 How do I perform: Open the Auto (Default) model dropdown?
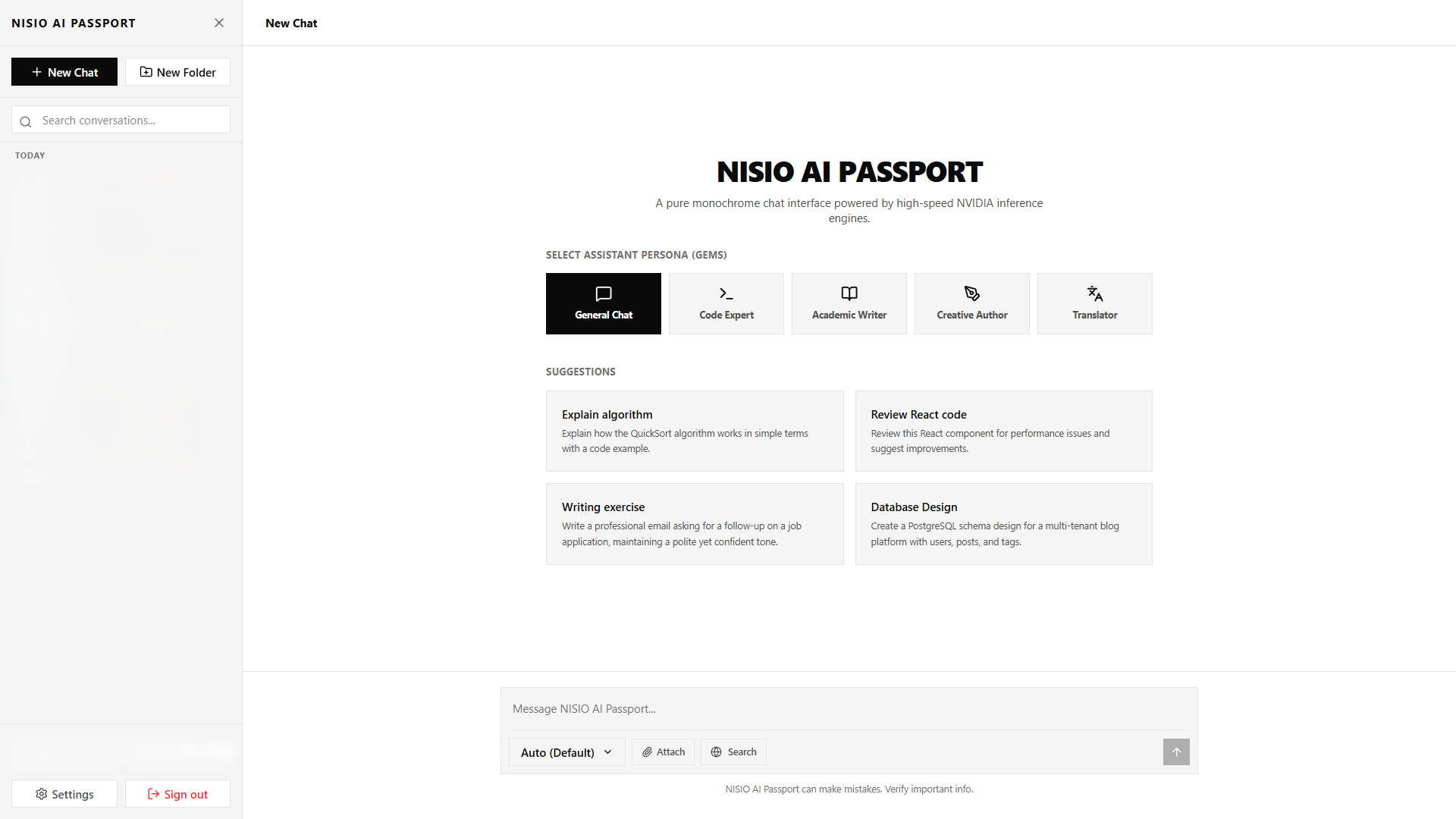(566, 752)
